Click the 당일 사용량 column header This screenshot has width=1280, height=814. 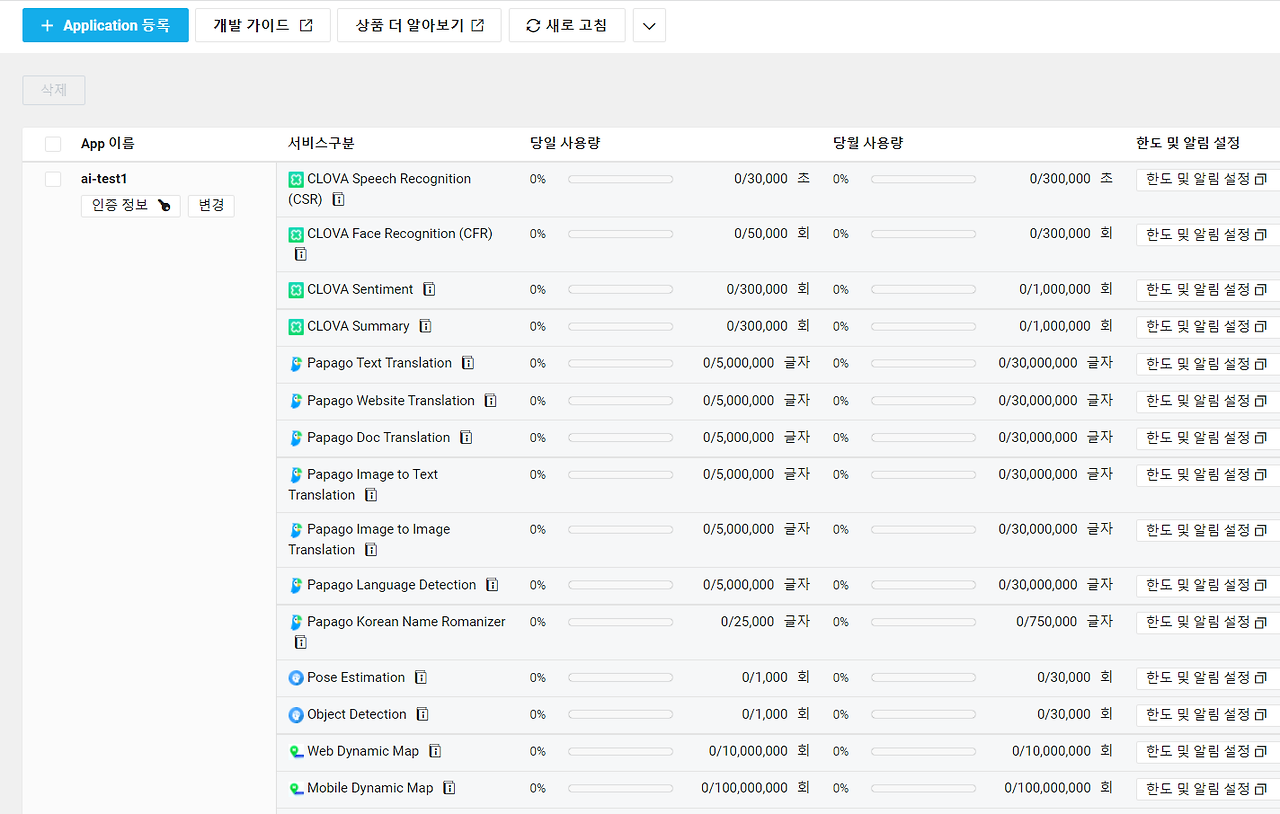[x=565, y=144]
